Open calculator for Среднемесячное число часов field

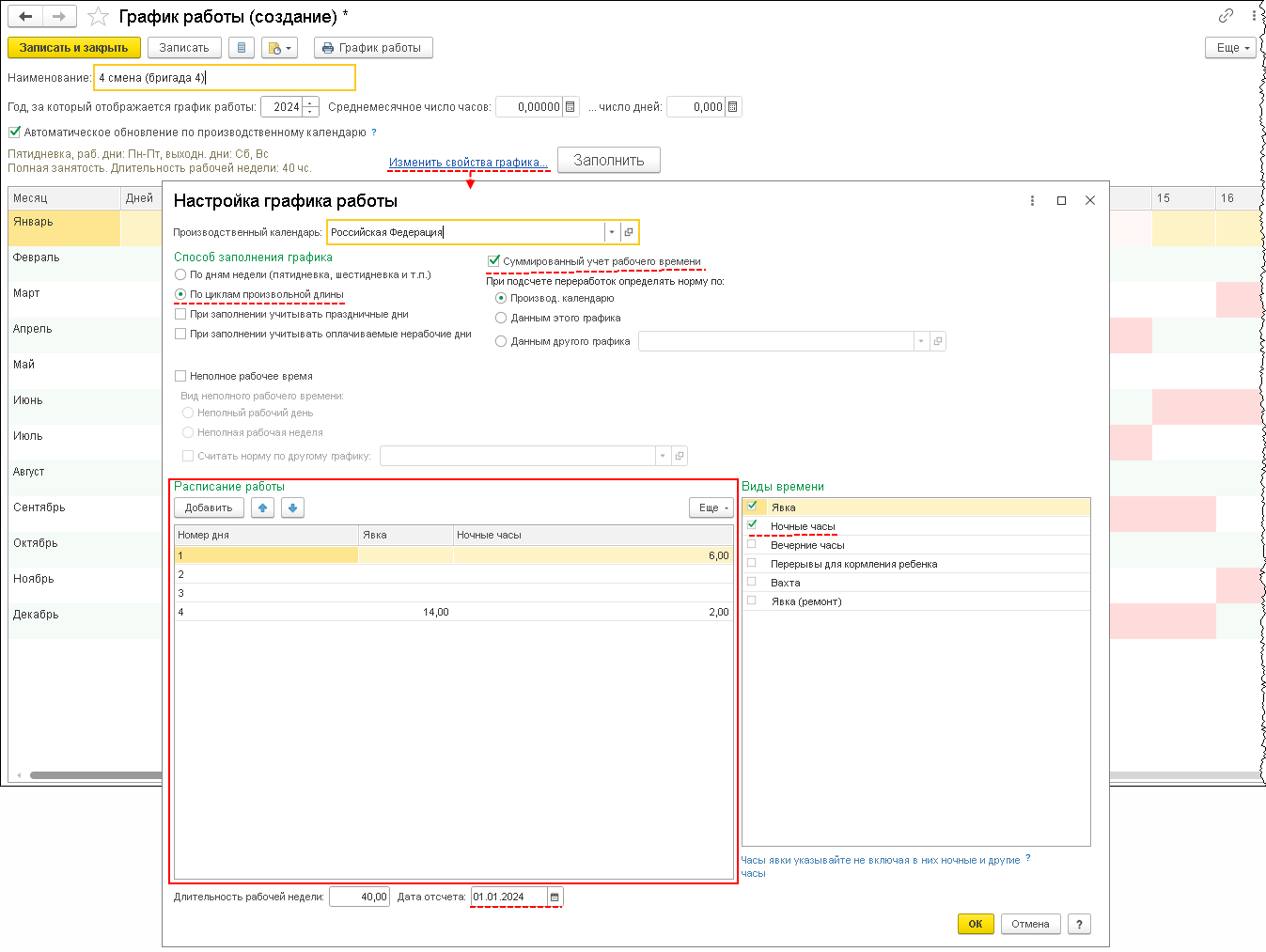click(570, 107)
